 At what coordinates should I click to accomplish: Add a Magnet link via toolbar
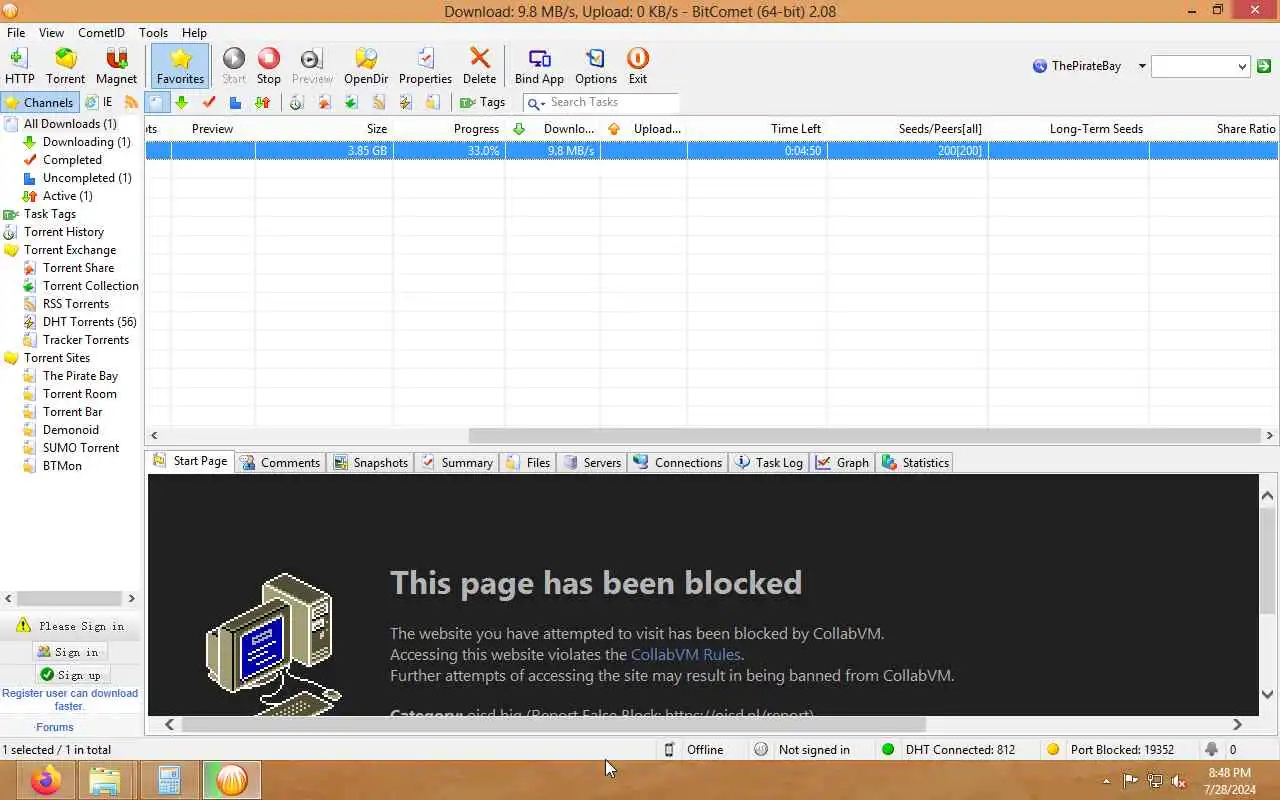pos(116,66)
